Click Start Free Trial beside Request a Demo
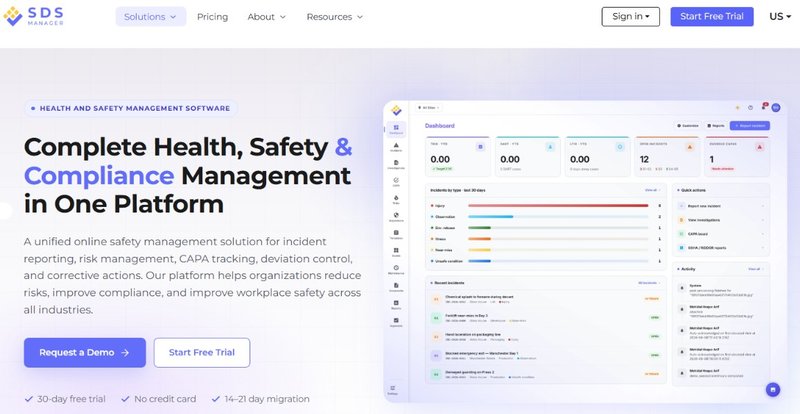Viewport: 800px width, 414px height. [202, 353]
